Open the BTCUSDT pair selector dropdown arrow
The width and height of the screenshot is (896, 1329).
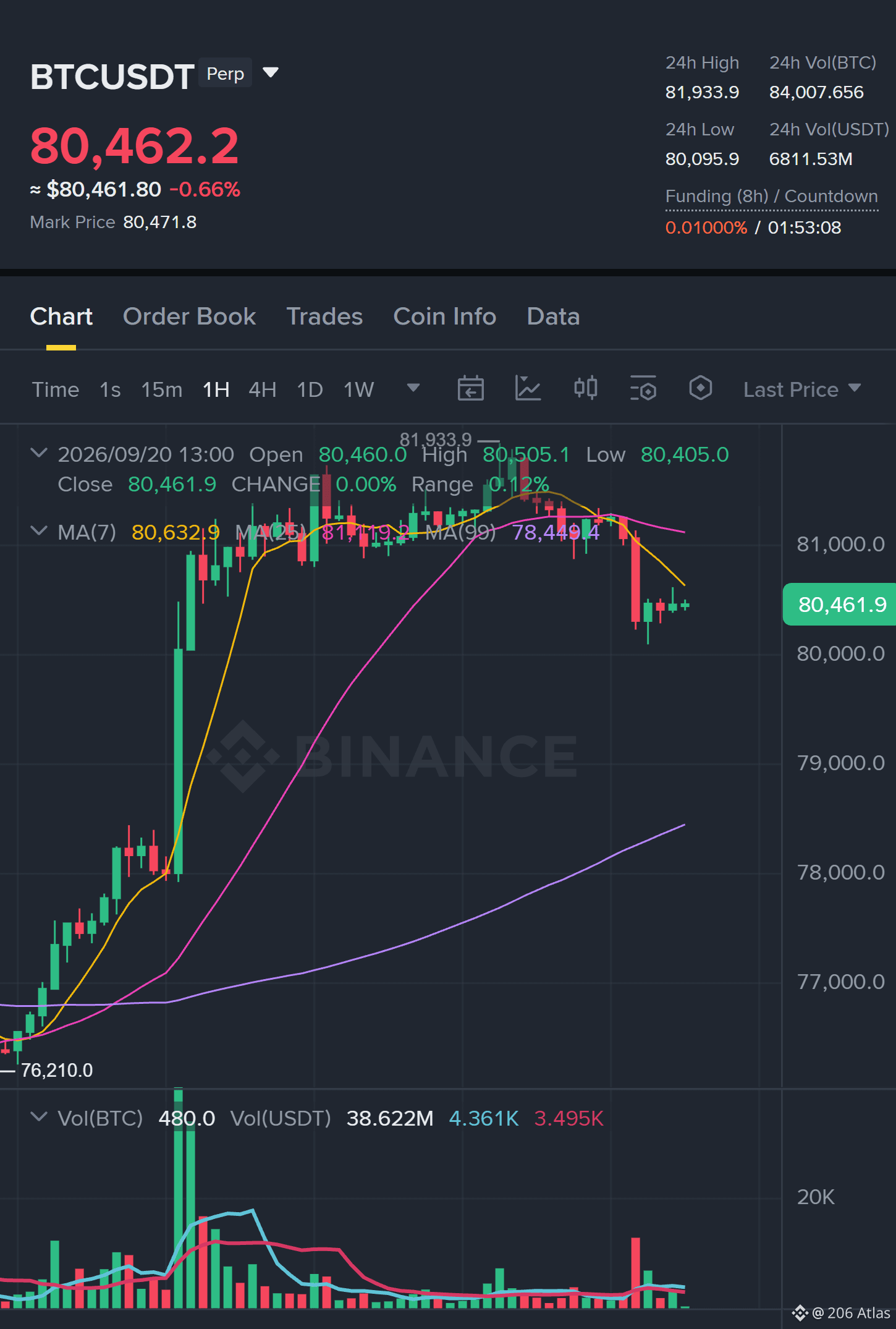(x=271, y=73)
